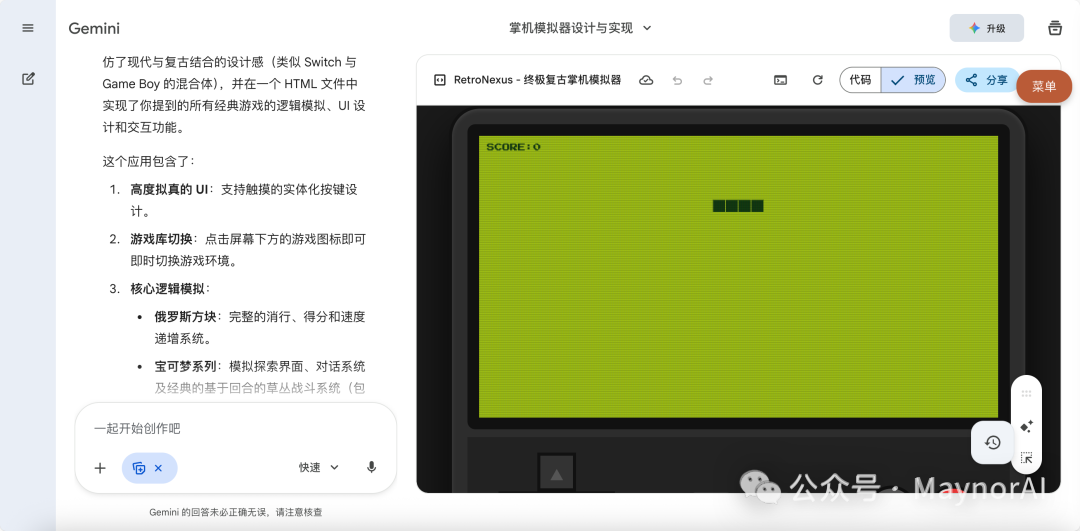Refresh the preview
1080x531 pixels.
[818, 80]
